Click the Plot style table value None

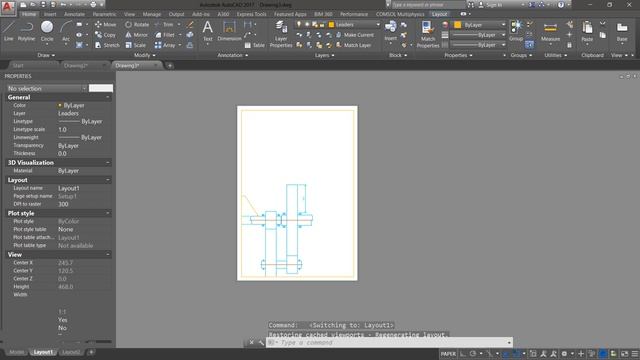click(65, 229)
